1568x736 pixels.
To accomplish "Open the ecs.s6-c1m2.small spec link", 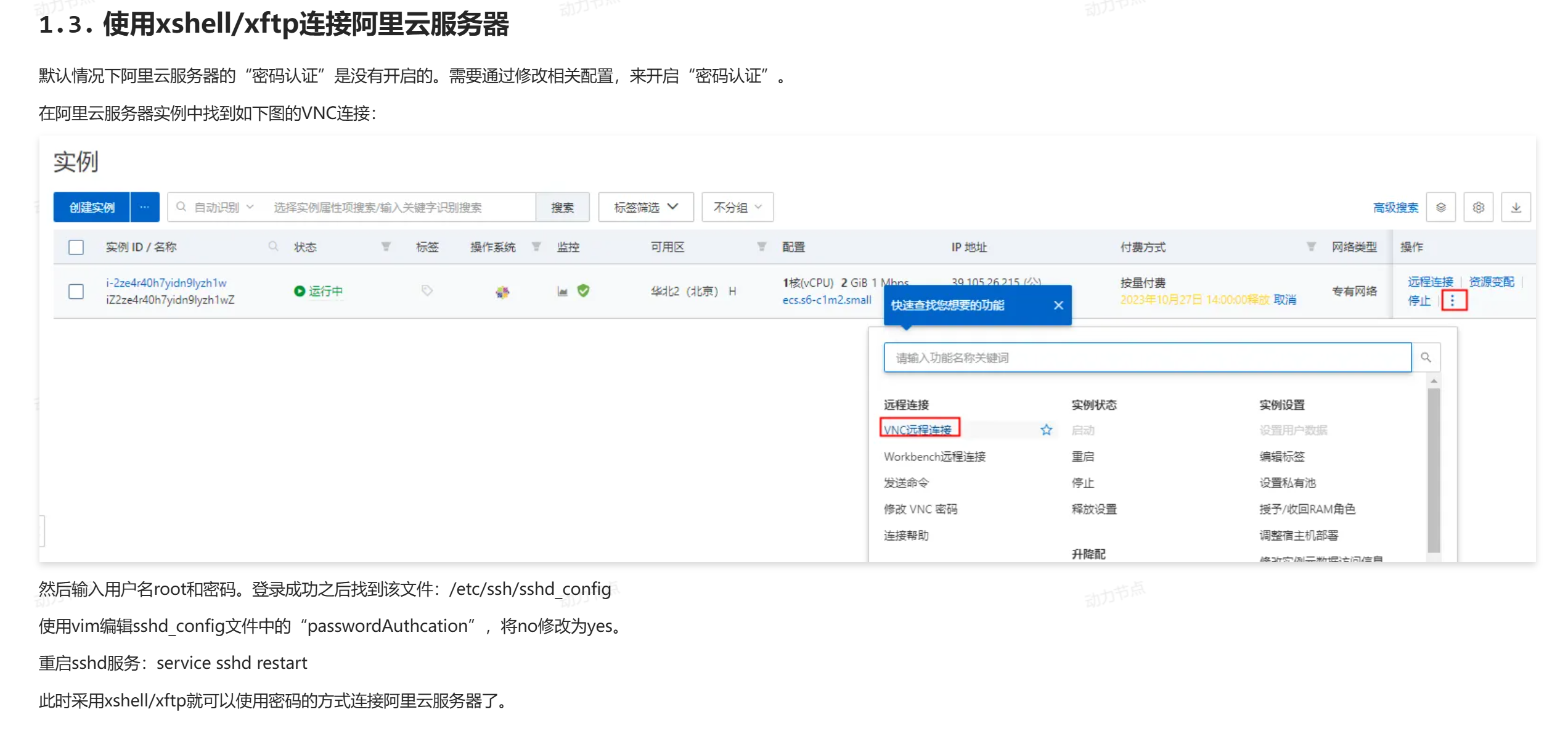I will coord(827,300).
